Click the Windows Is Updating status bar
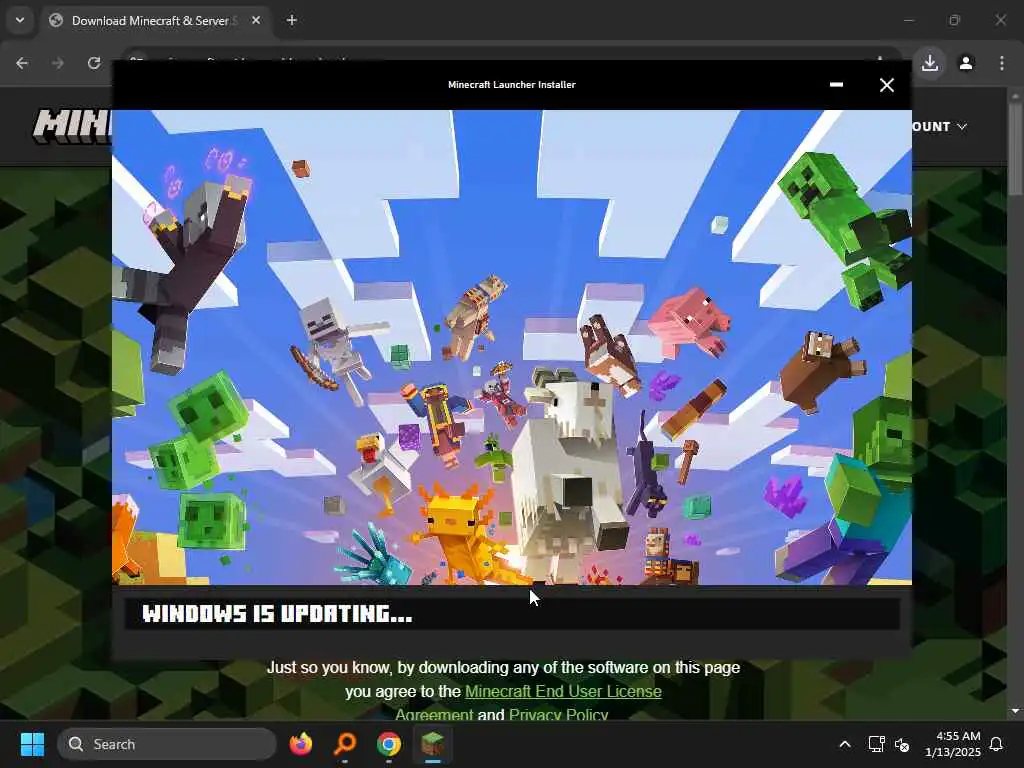This screenshot has width=1024, height=768. 512,614
